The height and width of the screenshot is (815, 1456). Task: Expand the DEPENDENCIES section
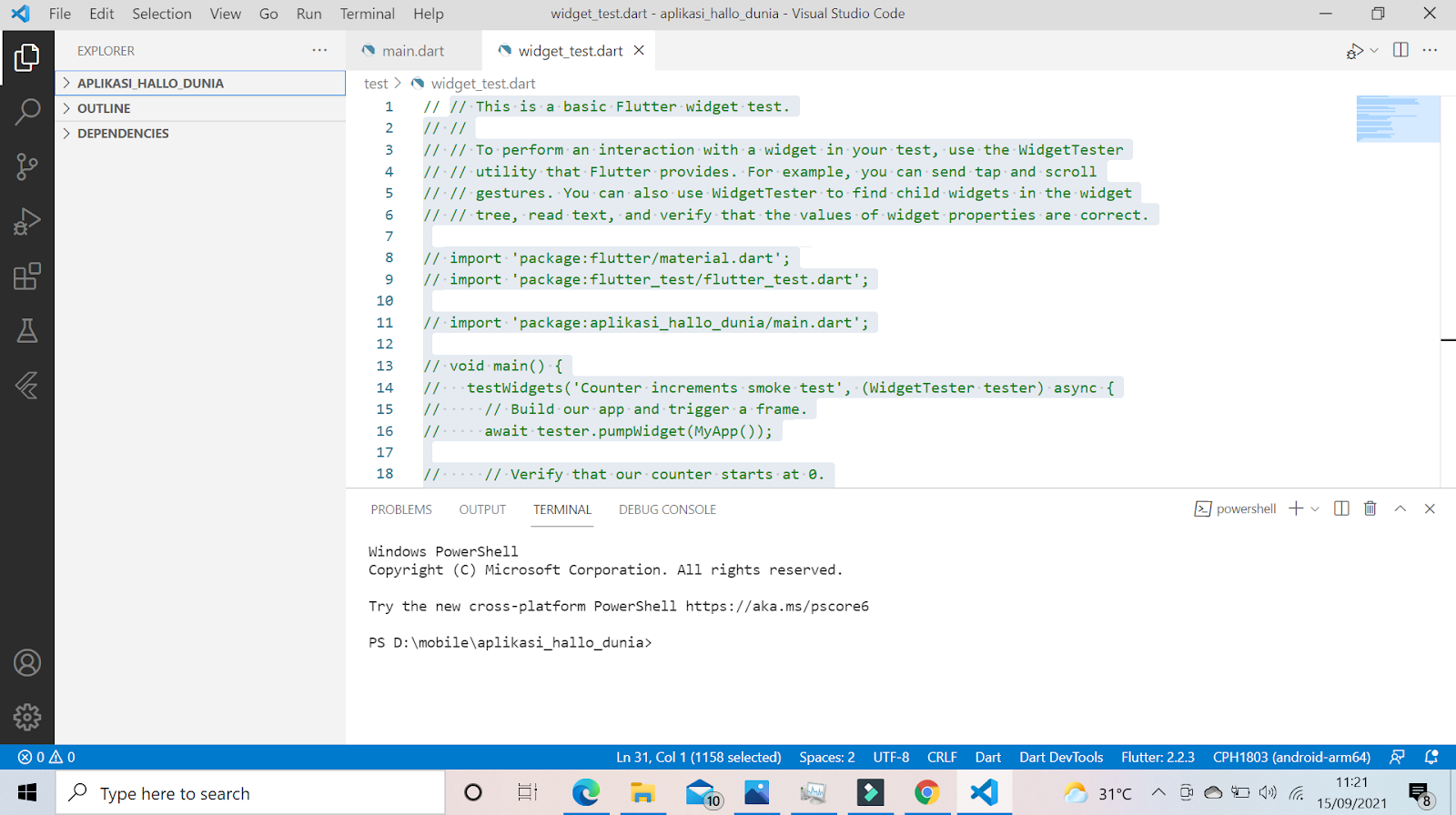pos(200,133)
